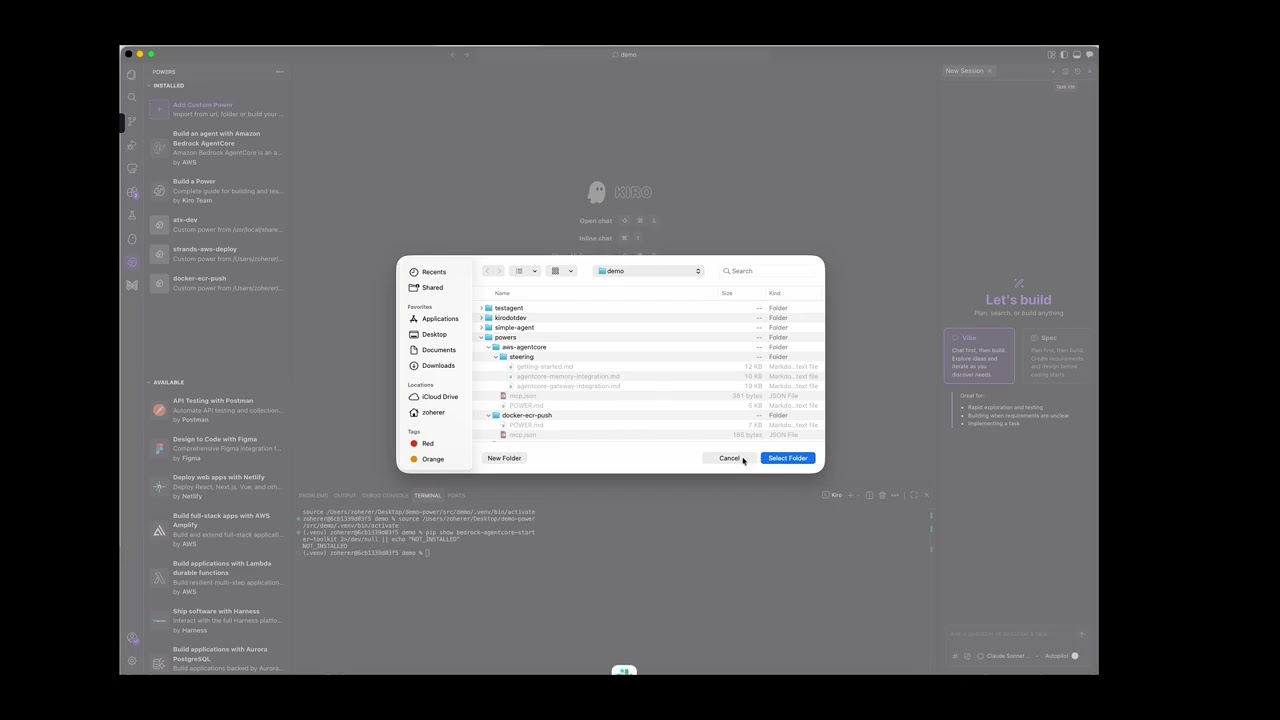Open Source Control in Kiro activity bar
Viewport: 1280px width, 720px height.
click(x=131, y=121)
